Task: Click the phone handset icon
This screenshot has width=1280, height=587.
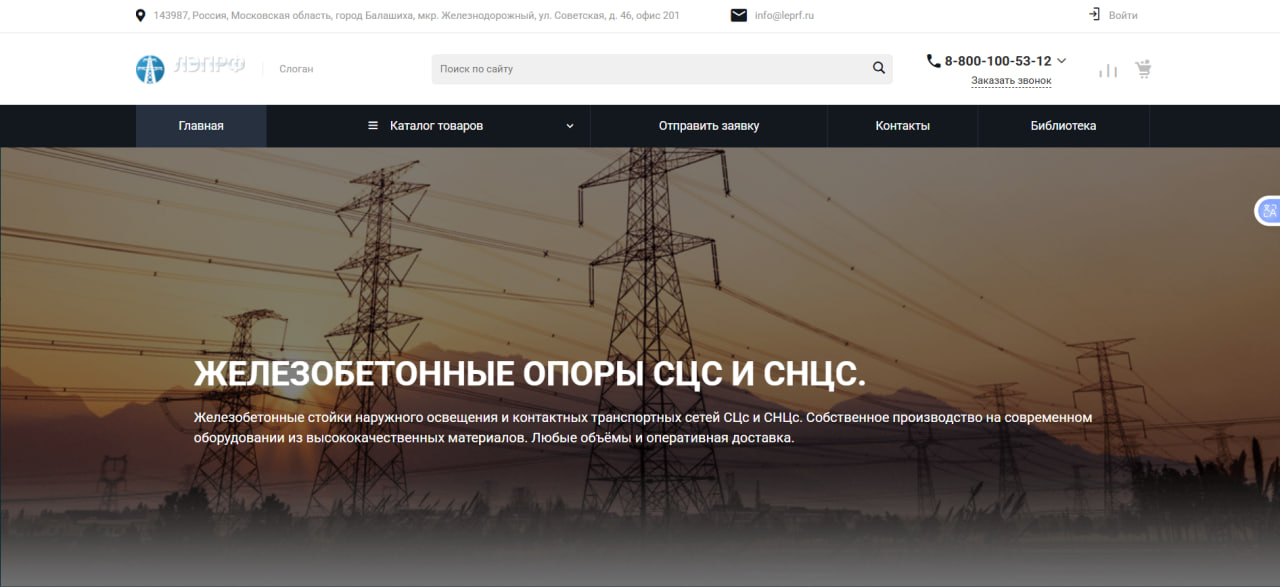Action: coord(933,61)
